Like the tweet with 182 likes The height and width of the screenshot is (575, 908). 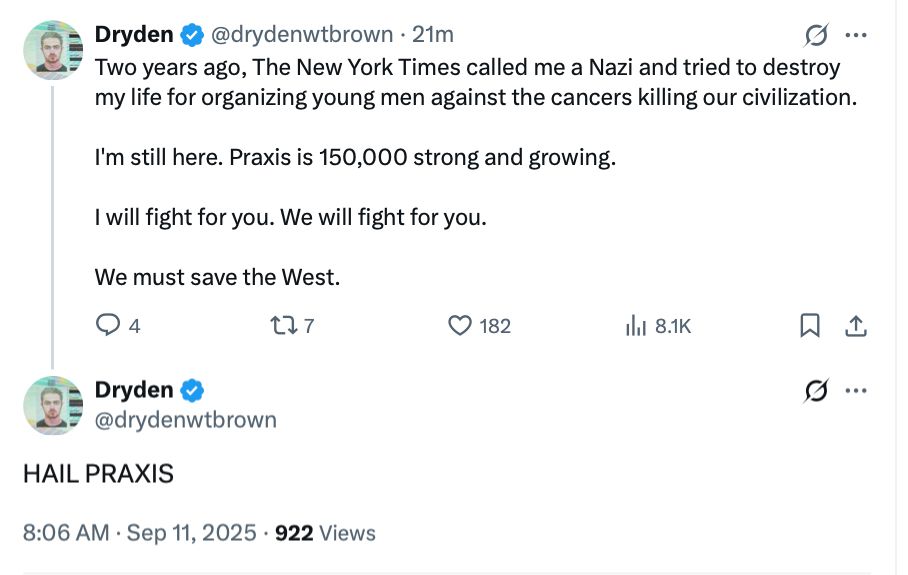(x=459, y=325)
